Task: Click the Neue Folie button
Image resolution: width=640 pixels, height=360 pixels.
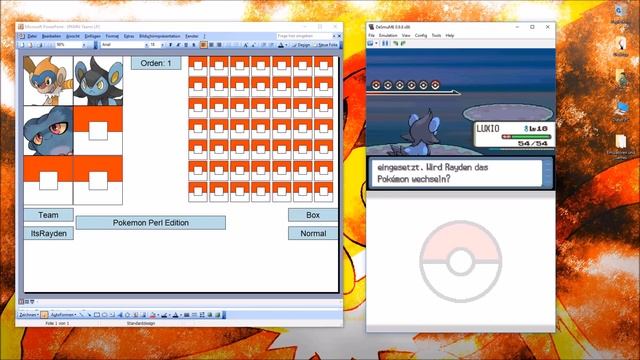Action: click(326, 45)
